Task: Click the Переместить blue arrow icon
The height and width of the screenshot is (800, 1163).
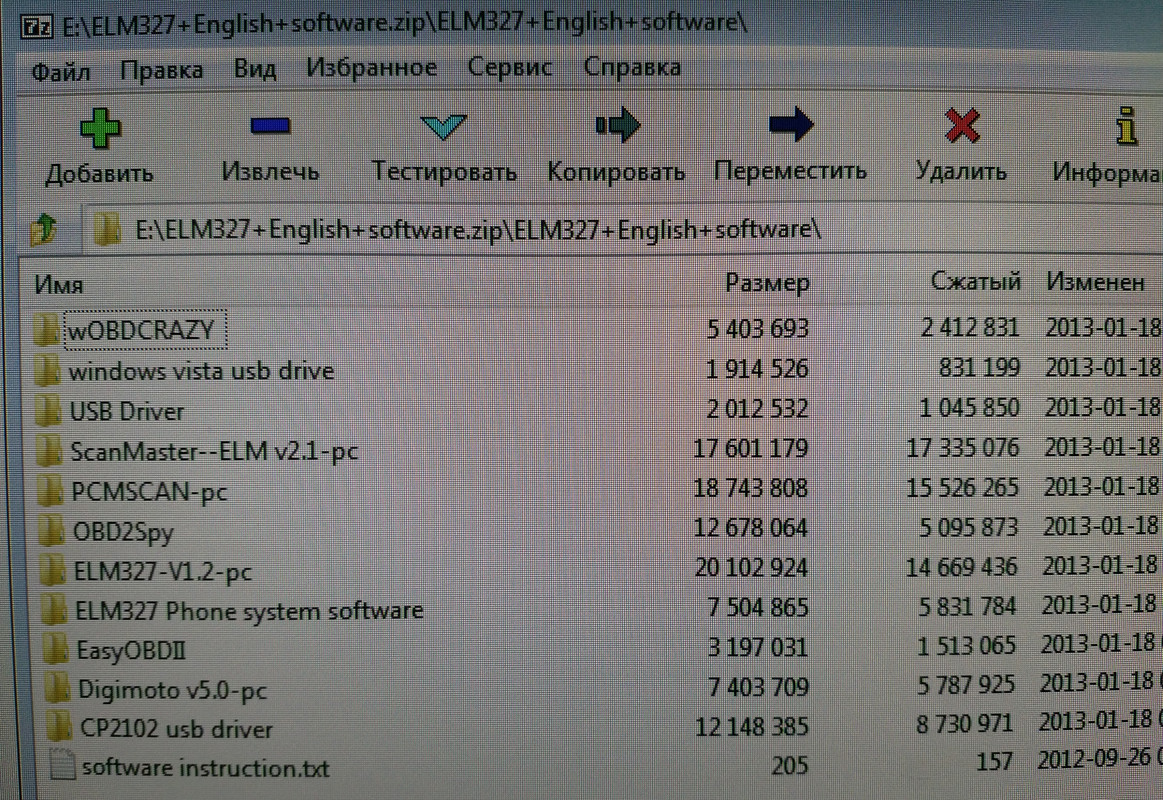Action: coord(791,123)
